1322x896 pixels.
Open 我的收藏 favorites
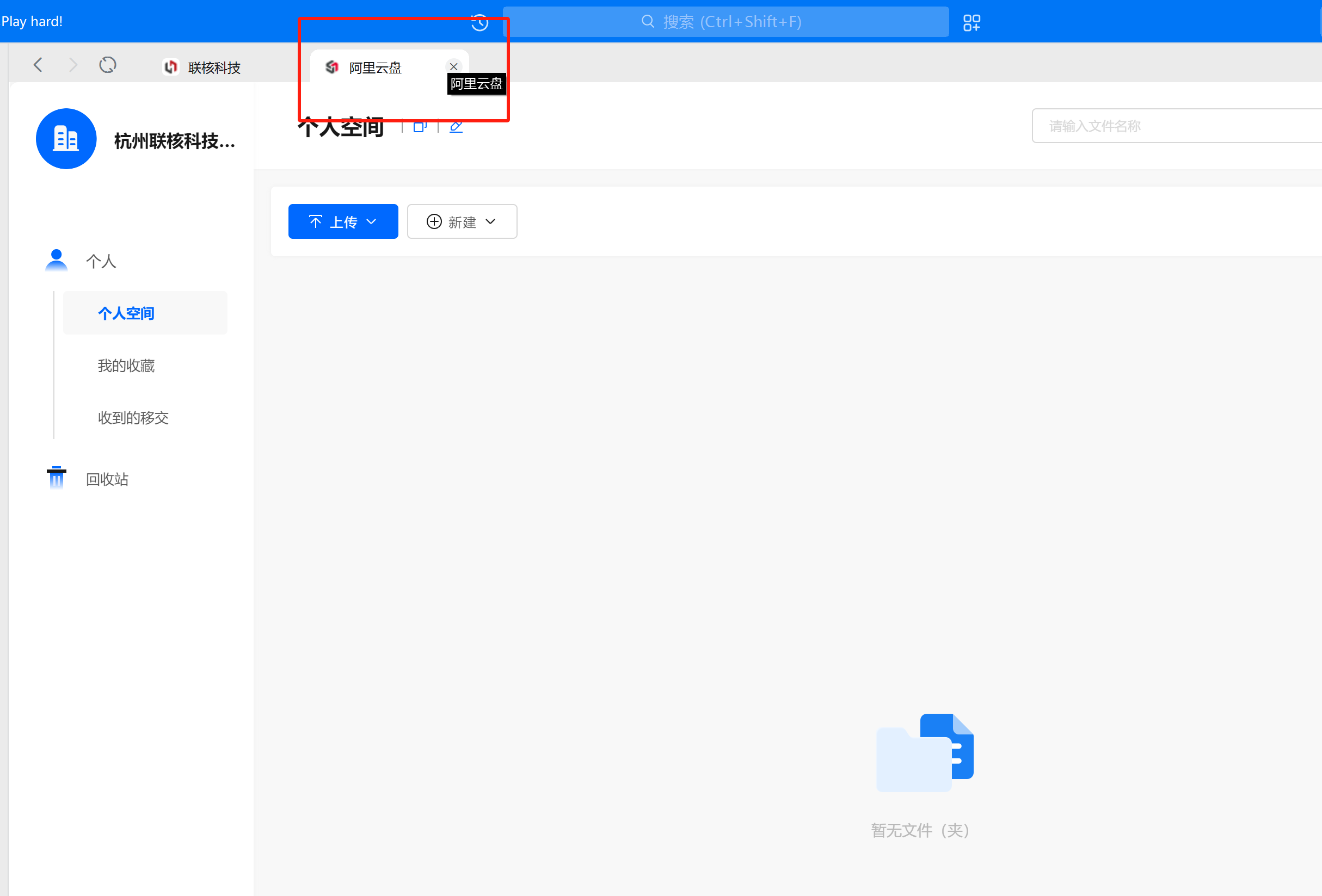126,366
